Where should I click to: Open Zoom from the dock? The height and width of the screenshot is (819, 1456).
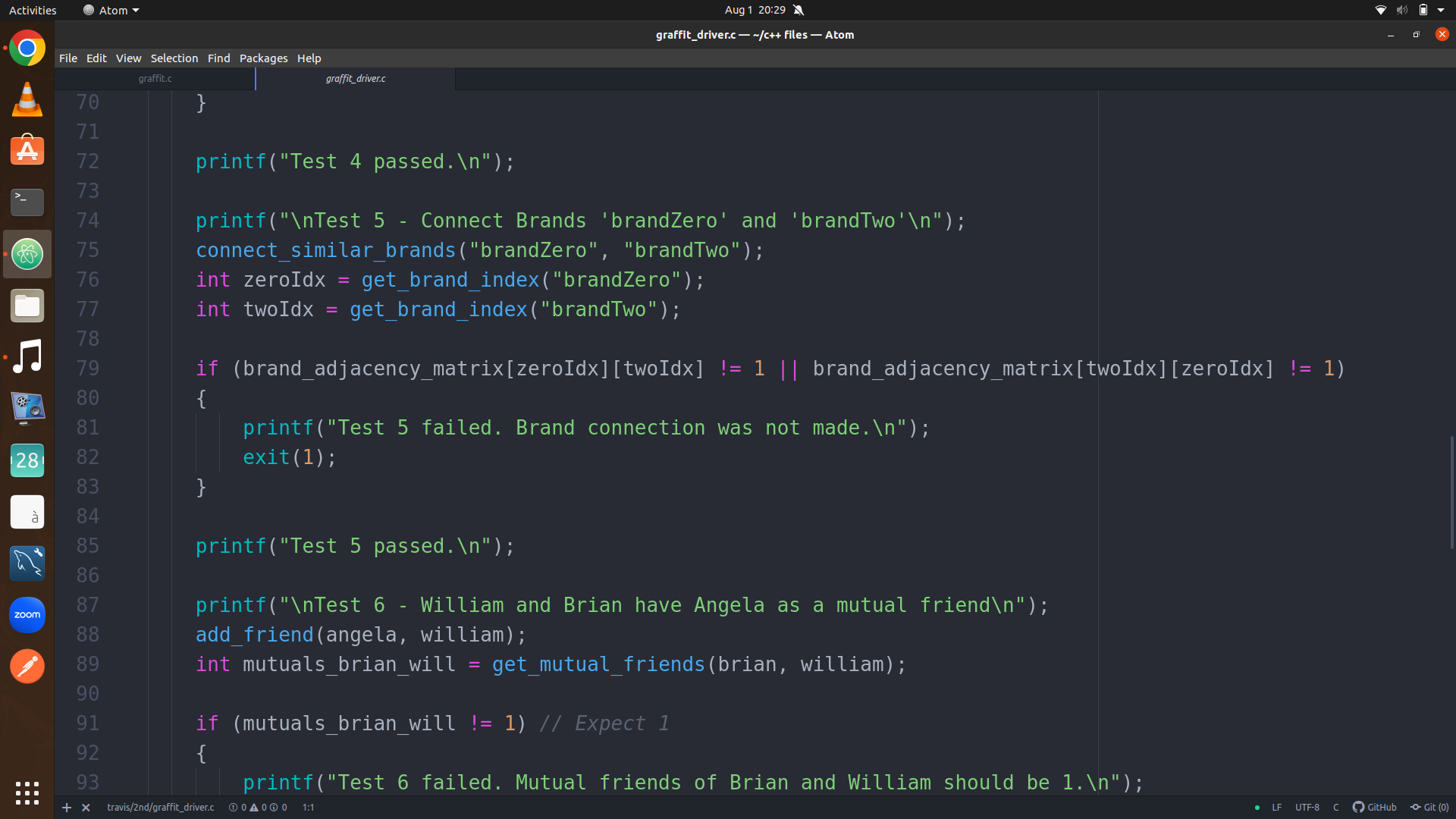(27, 614)
